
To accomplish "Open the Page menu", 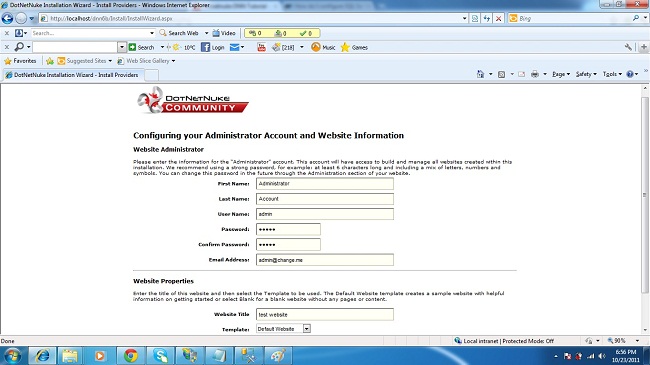I will coord(561,74).
